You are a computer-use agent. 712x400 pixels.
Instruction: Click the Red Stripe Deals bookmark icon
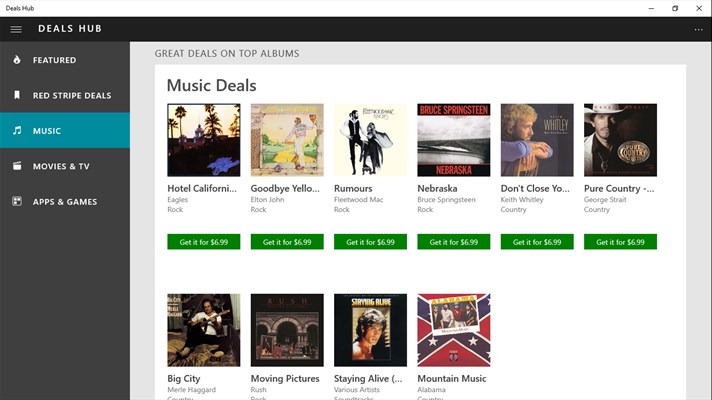(16, 96)
